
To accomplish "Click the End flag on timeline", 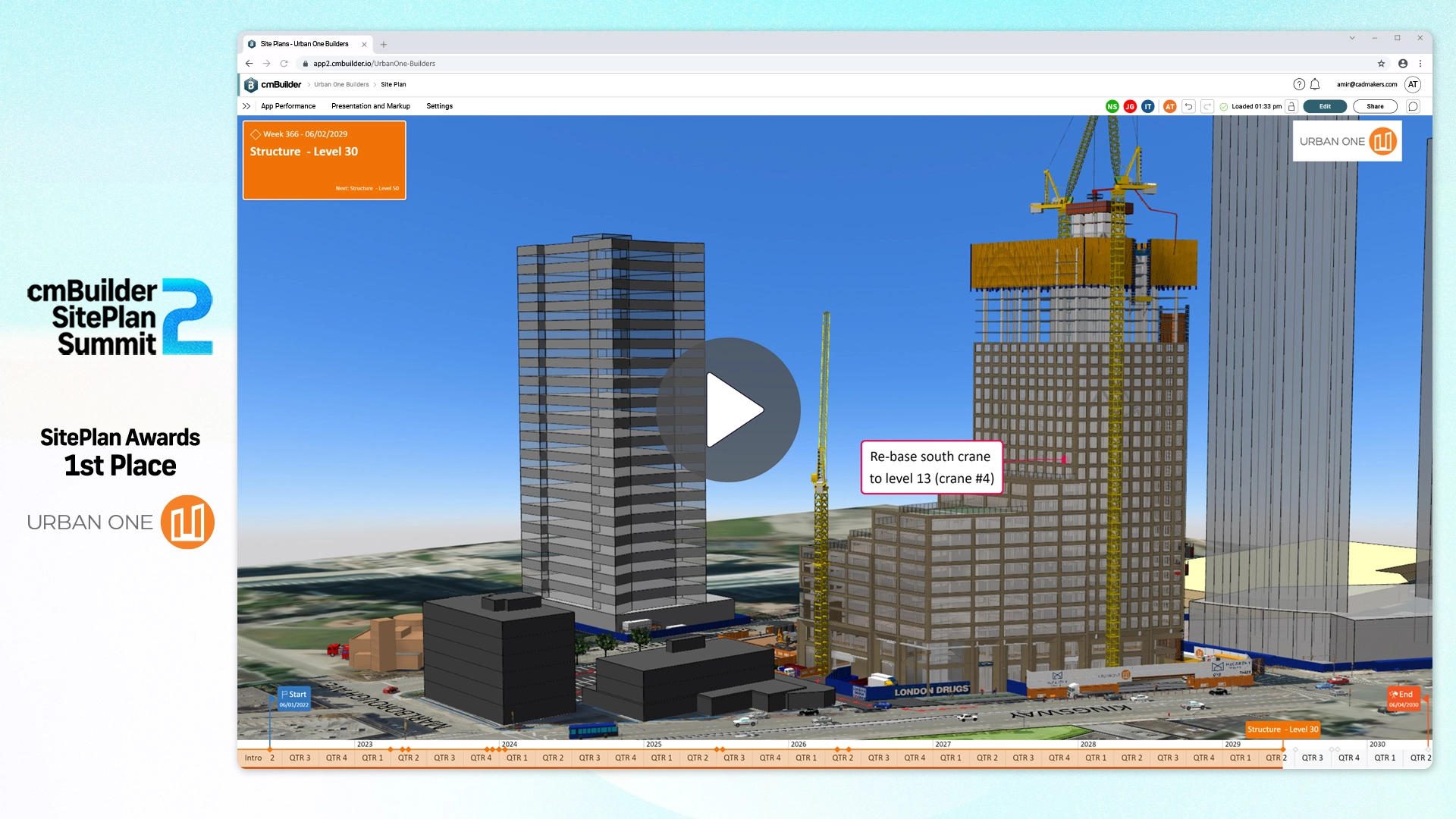I will click(x=1403, y=698).
